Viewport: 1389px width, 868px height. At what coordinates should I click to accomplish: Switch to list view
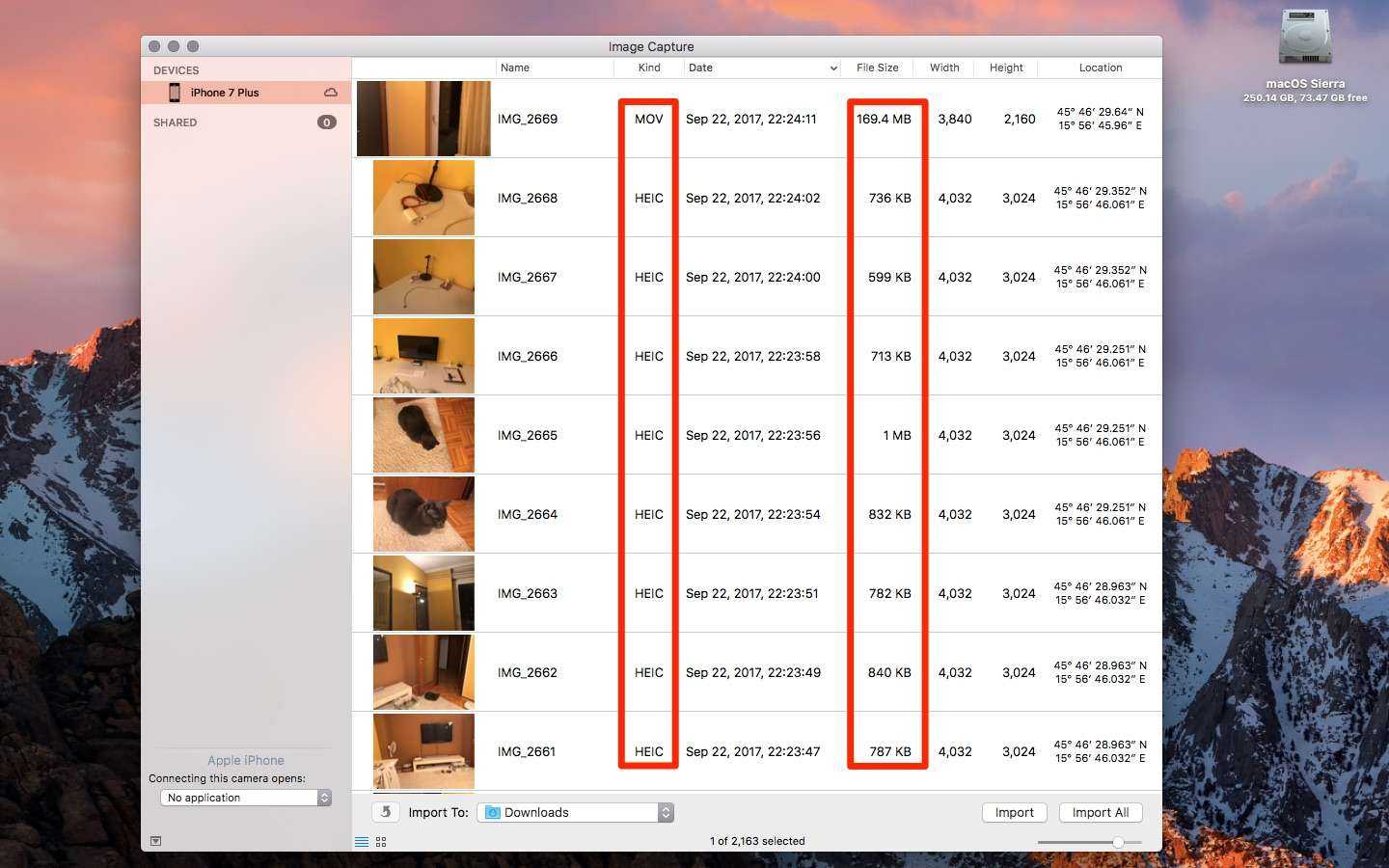(x=362, y=842)
